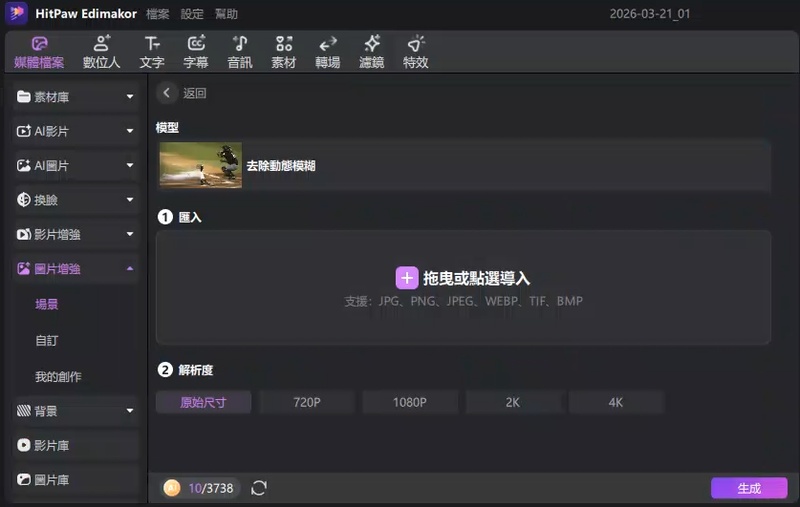Click the 10/3738 credits counter
The image size is (800, 507).
[x=211, y=488]
